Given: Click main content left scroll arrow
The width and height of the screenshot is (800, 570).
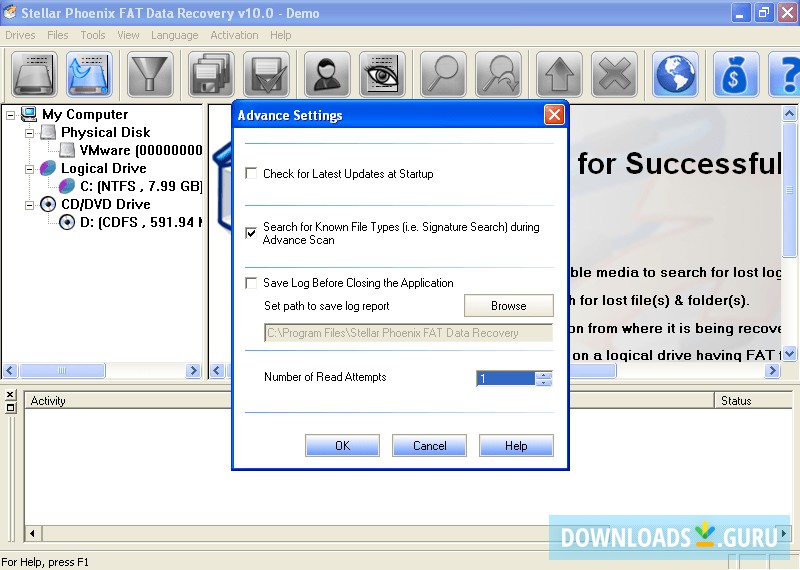Looking at the screenshot, I should tap(217, 370).
